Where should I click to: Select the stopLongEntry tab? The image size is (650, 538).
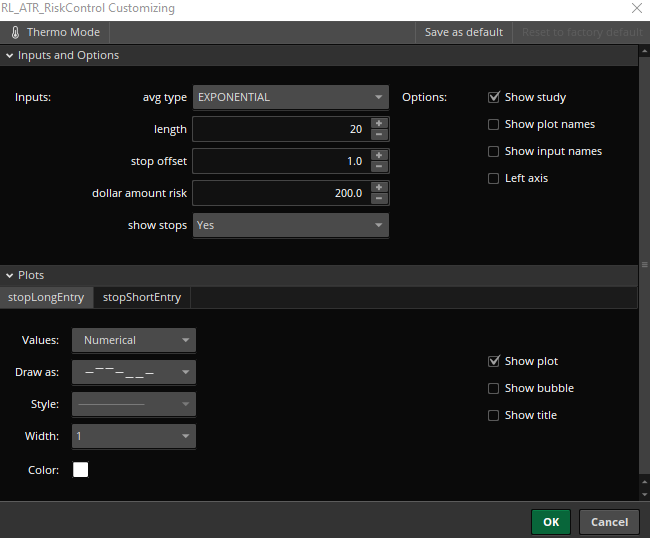tap(46, 297)
